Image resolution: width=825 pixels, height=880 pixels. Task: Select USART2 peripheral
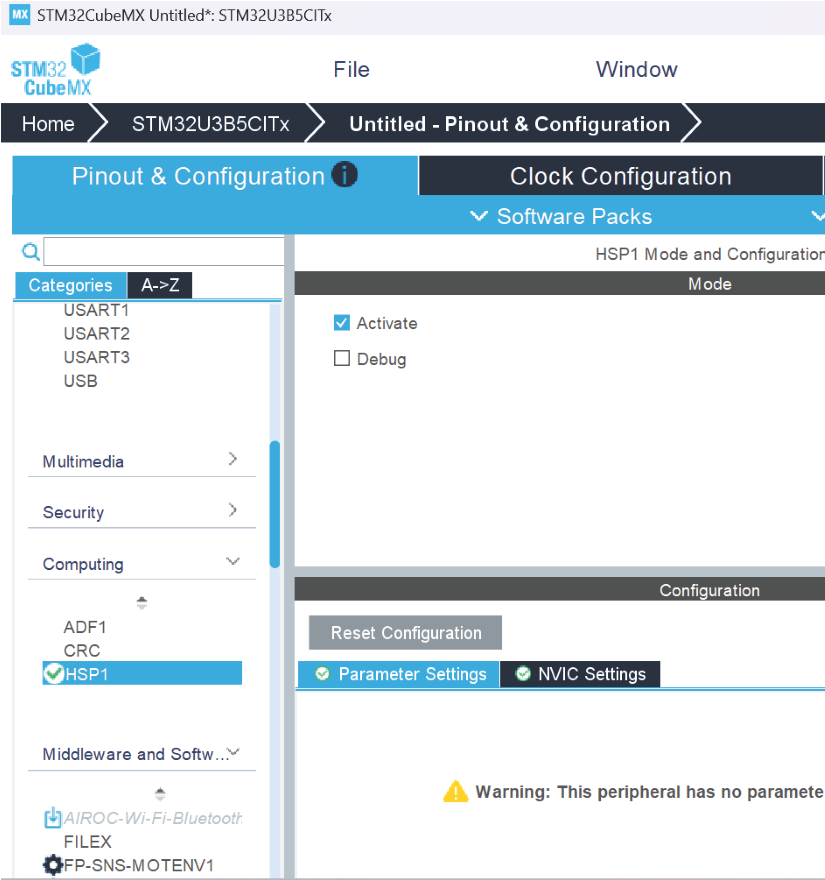[x=97, y=333]
